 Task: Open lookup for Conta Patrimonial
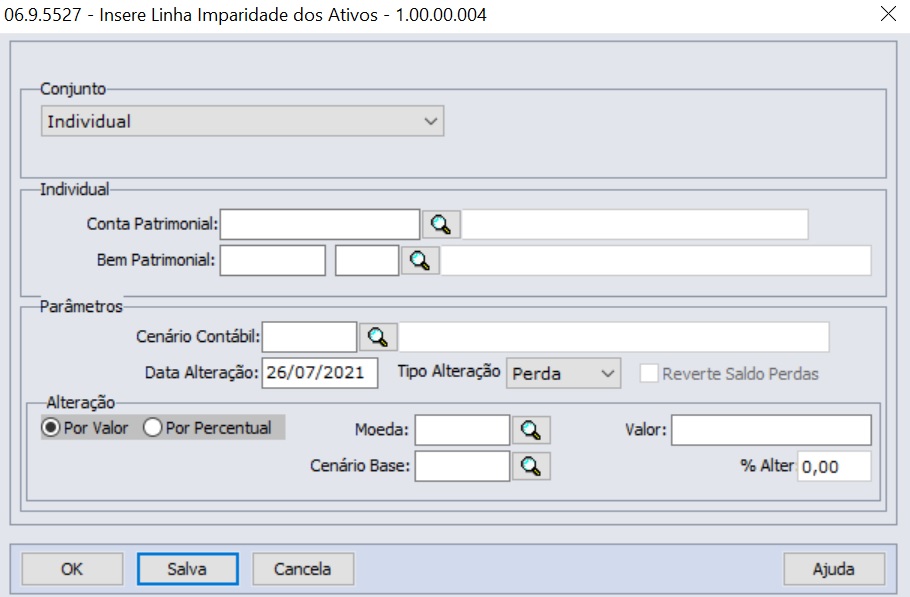tap(441, 225)
